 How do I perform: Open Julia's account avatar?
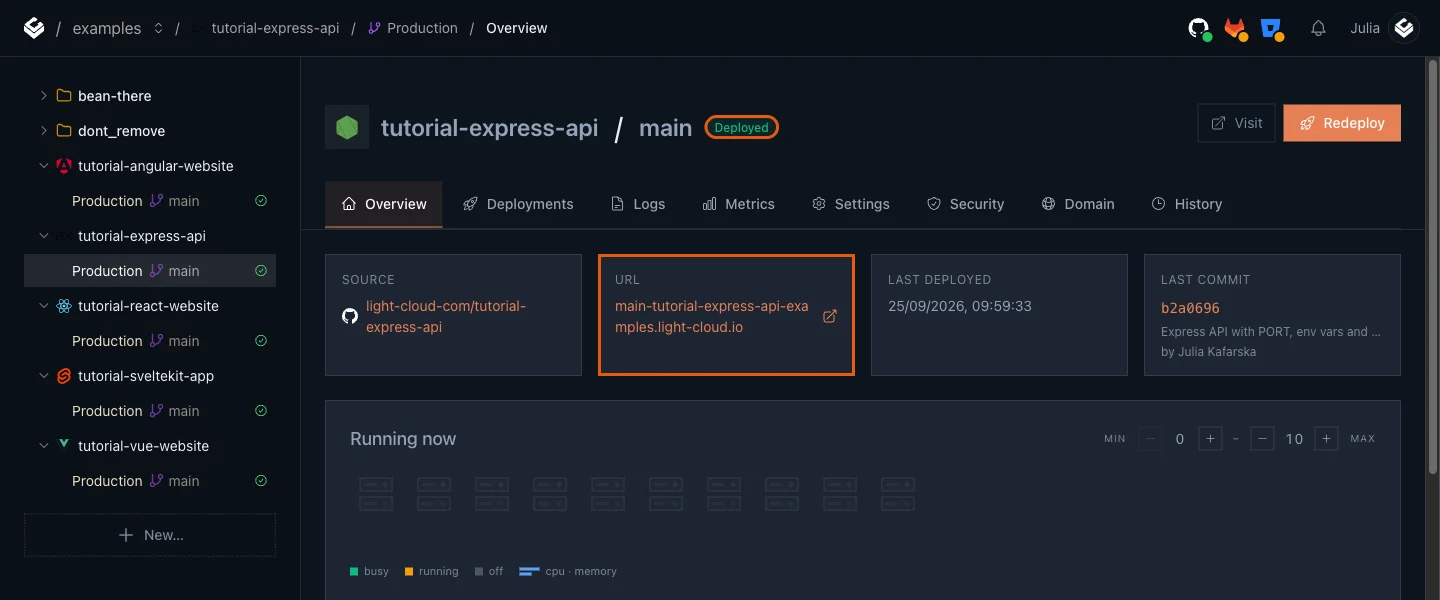pos(1405,28)
